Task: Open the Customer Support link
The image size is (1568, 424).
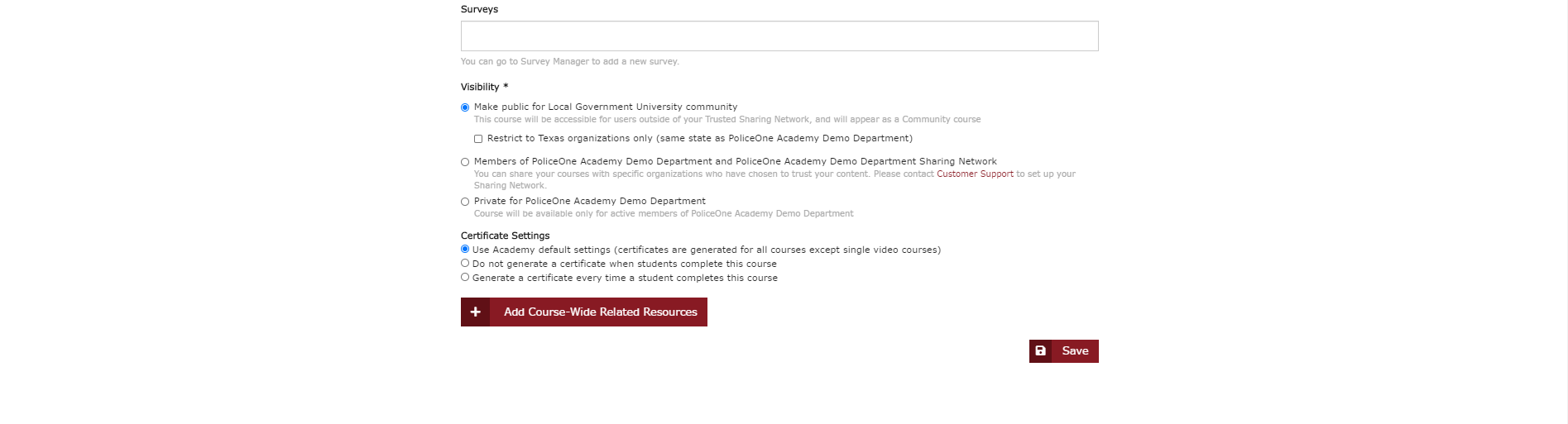Action: click(975, 174)
